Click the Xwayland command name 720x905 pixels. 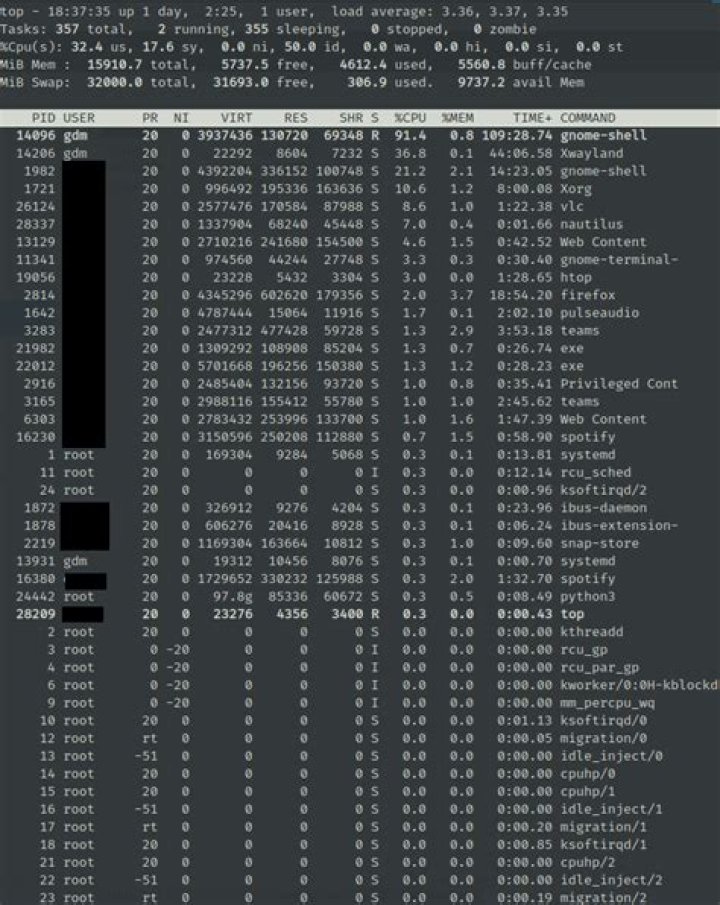(591, 154)
